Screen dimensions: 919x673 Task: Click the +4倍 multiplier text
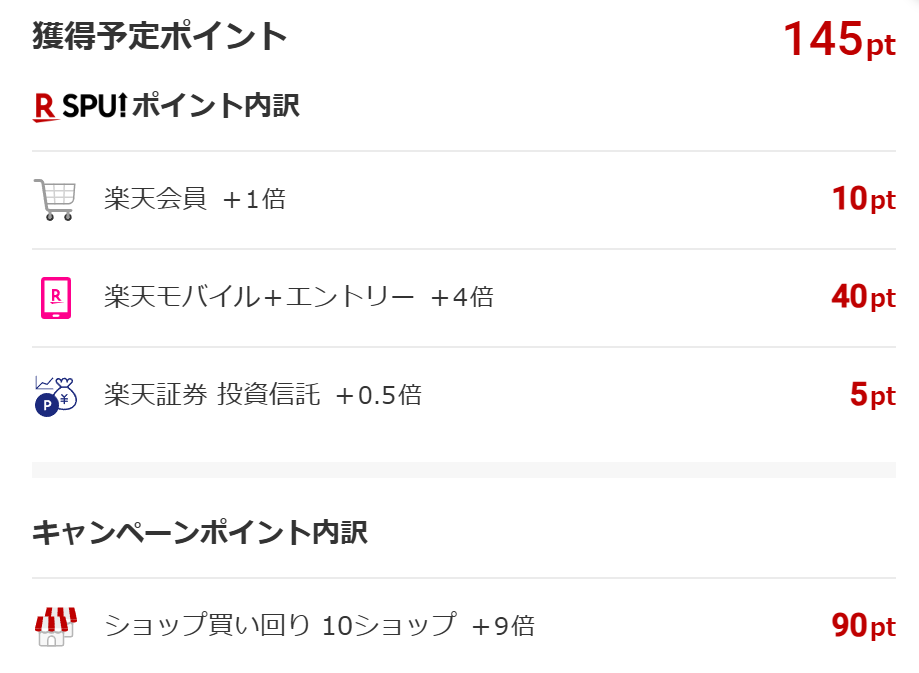tap(462, 297)
